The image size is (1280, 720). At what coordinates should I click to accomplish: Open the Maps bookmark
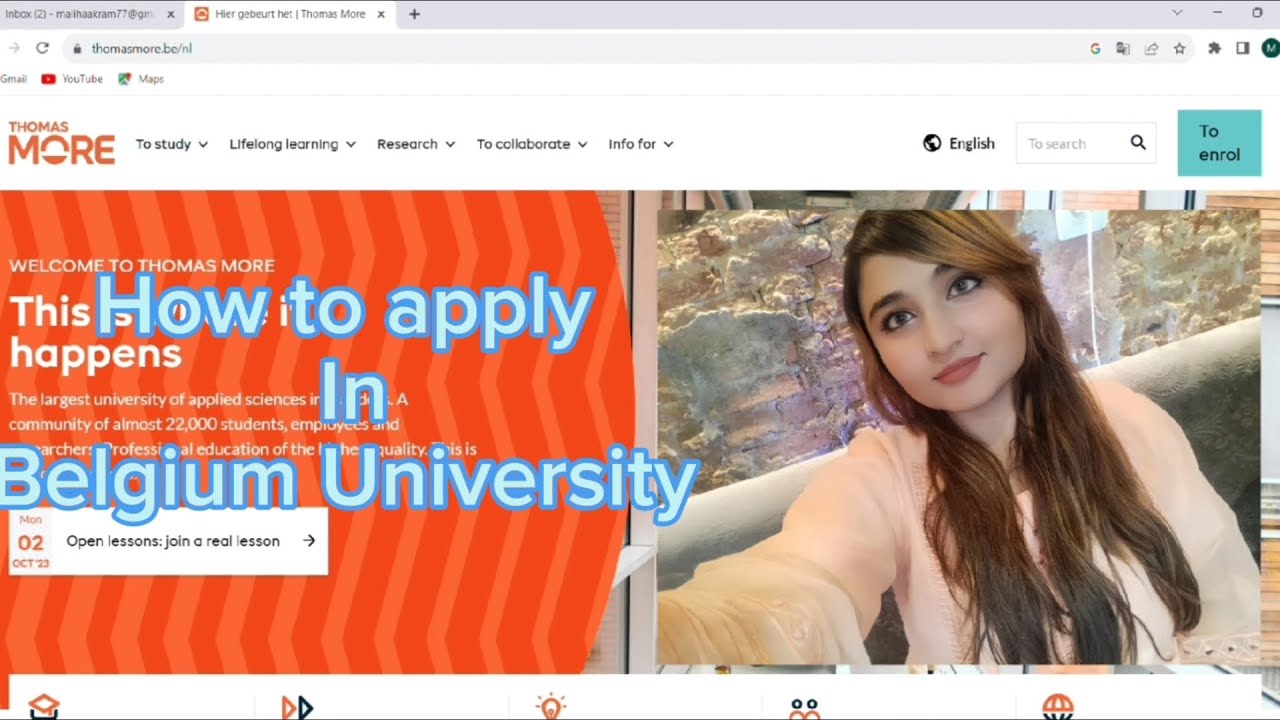click(x=141, y=79)
